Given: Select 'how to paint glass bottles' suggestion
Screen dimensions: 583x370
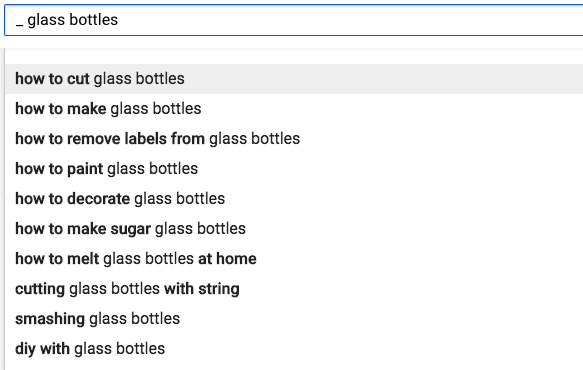Looking at the screenshot, I should [294, 169].
